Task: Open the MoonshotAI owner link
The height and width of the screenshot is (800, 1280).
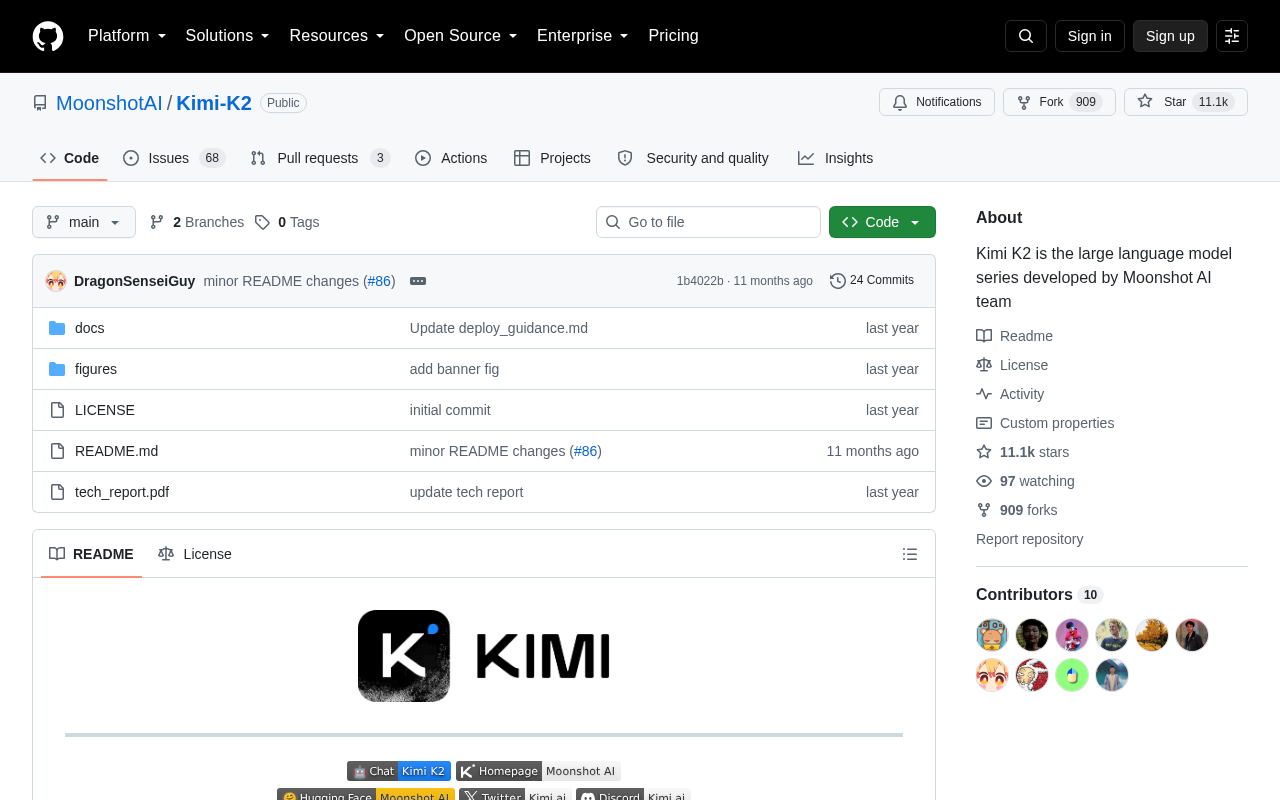Action: click(109, 103)
